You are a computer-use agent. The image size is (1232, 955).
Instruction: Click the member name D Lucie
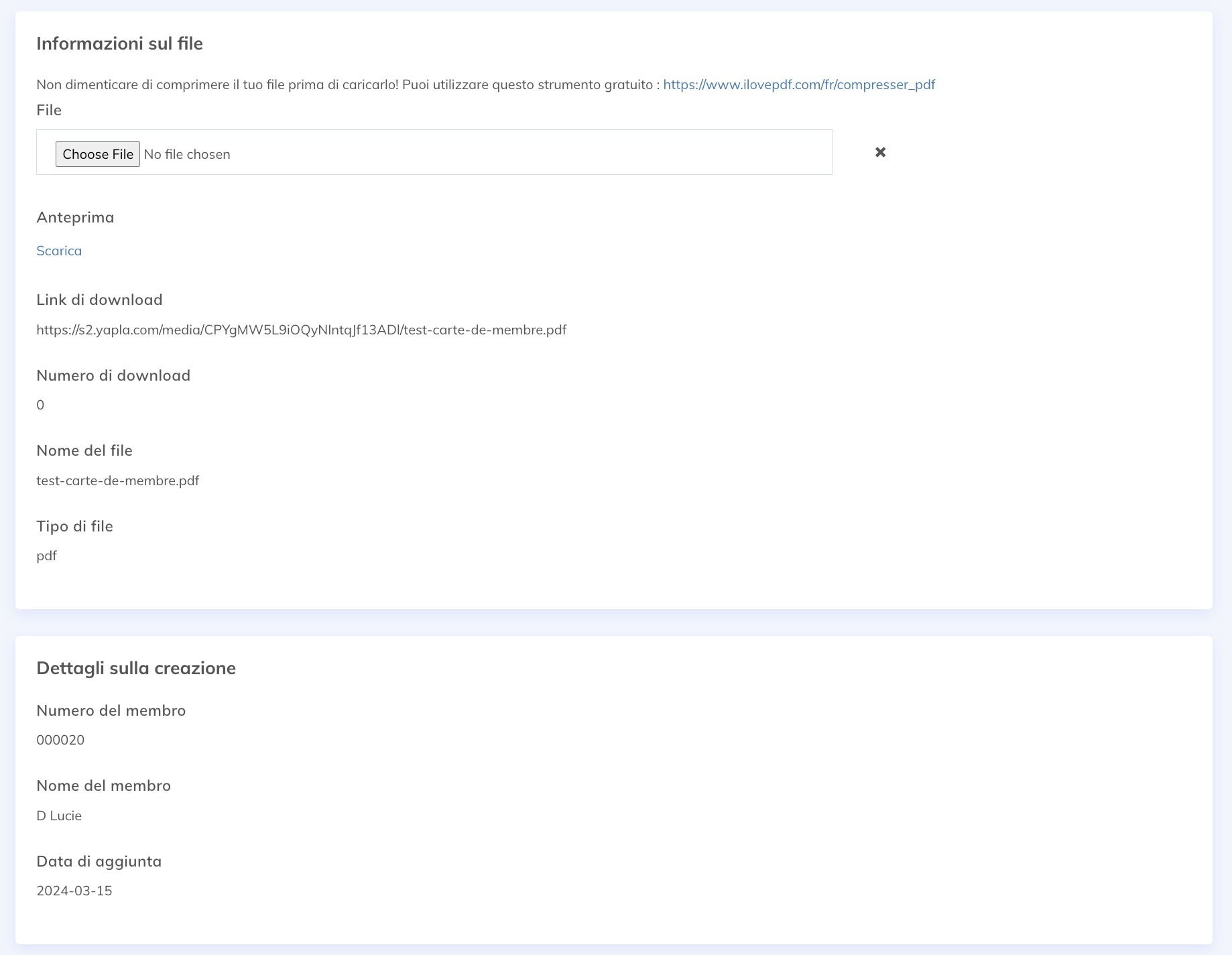tap(59, 816)
